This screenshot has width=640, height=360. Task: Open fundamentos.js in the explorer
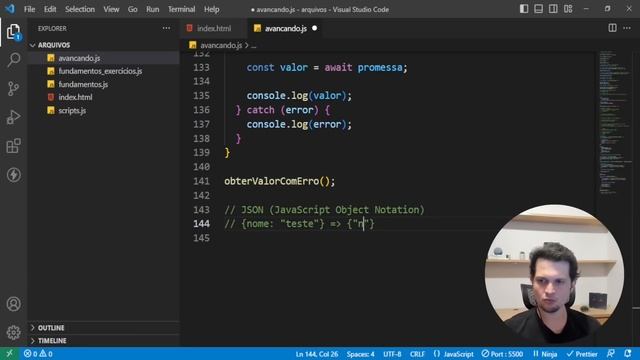tap(104, 84)
